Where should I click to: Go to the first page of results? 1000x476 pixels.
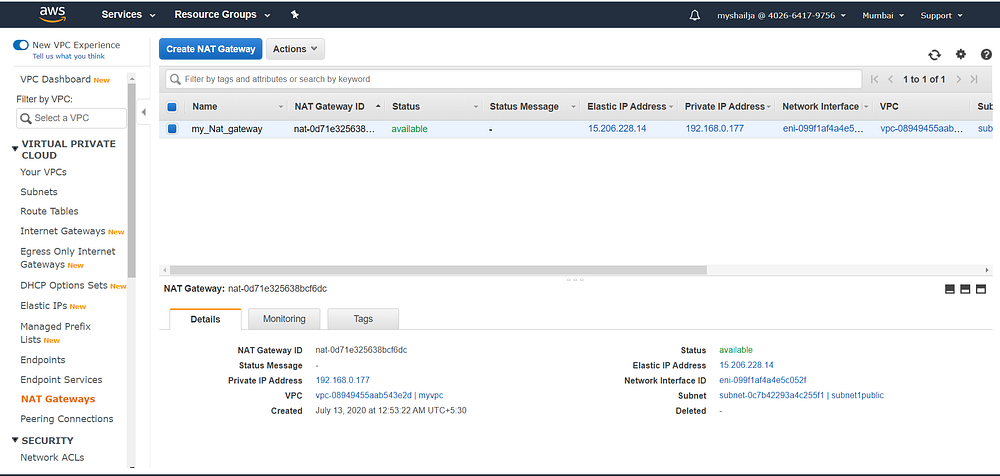click(874, 79)
